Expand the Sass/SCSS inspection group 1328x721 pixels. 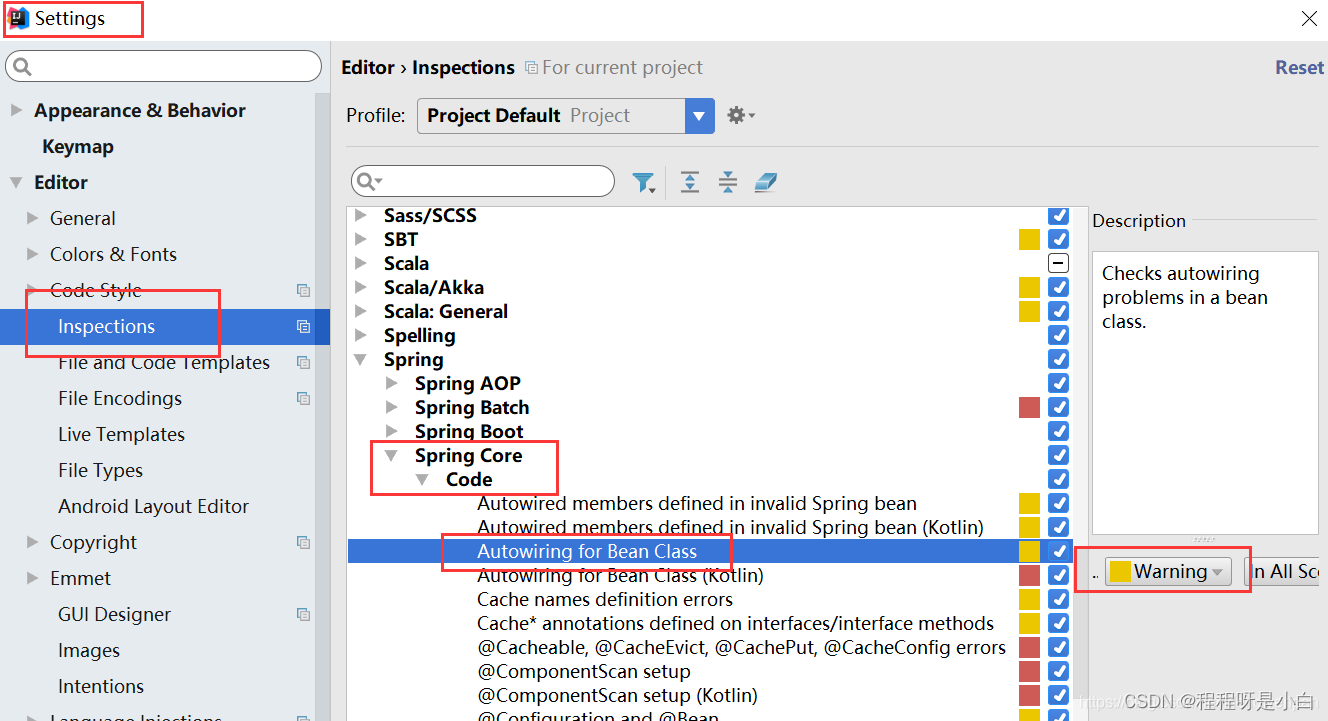(361, 216)
